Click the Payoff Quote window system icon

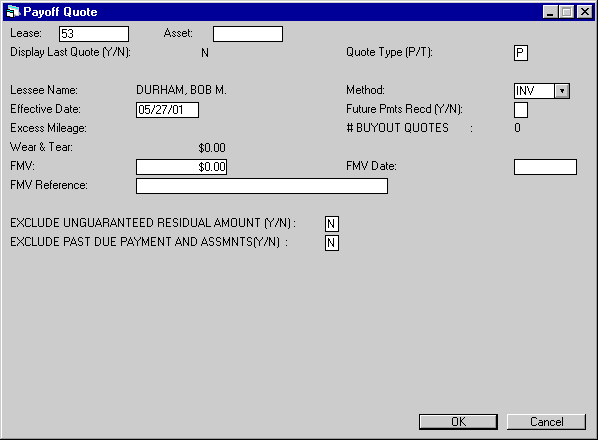click(x=13, y=12)
